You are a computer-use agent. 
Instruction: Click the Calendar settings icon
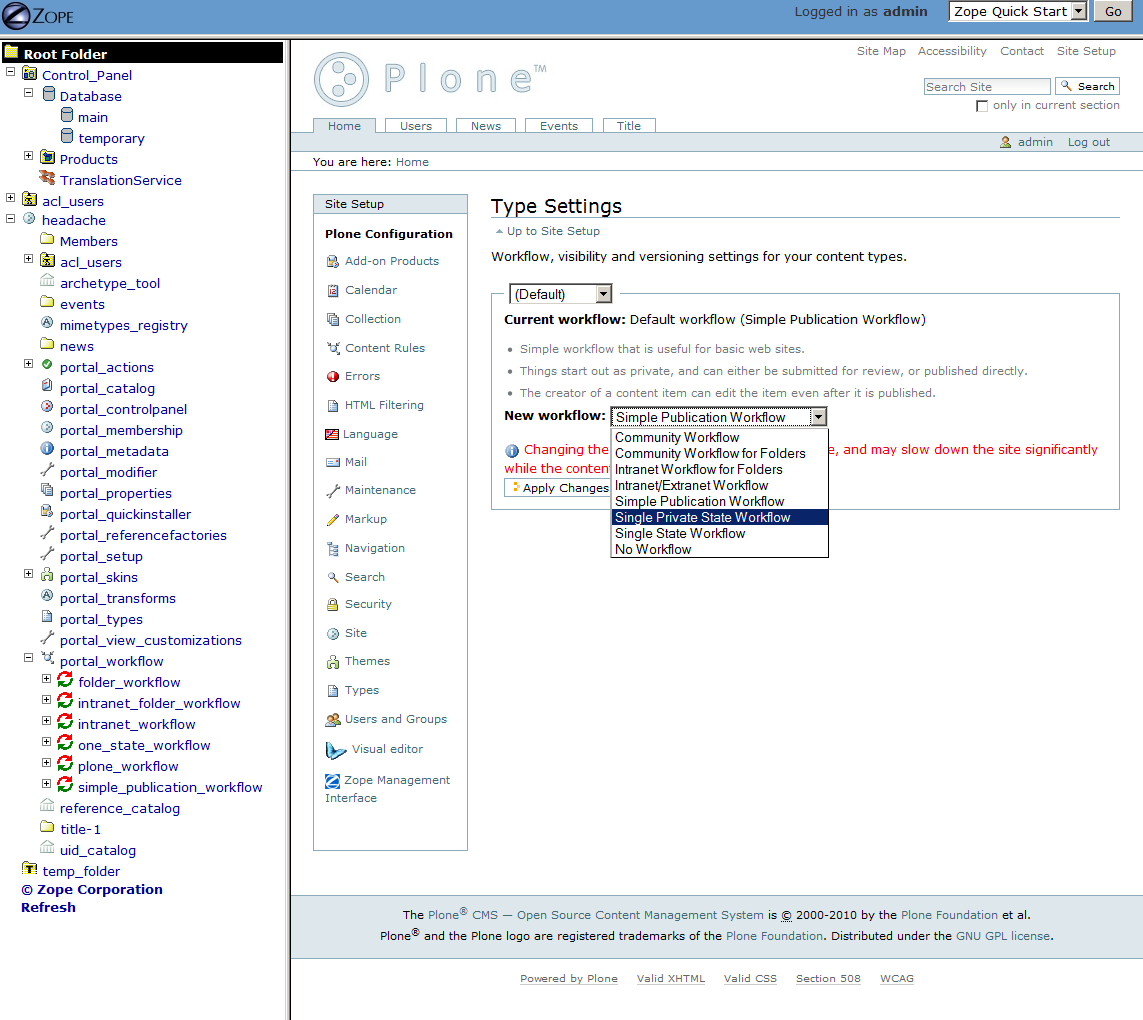coord(332,290)
